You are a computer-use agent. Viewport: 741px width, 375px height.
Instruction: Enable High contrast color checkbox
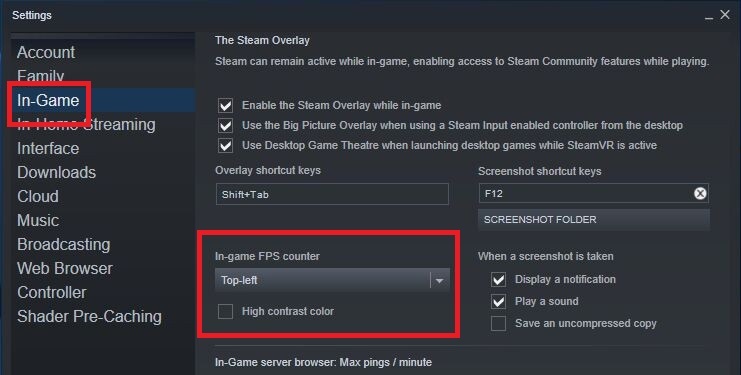point(225,311)
